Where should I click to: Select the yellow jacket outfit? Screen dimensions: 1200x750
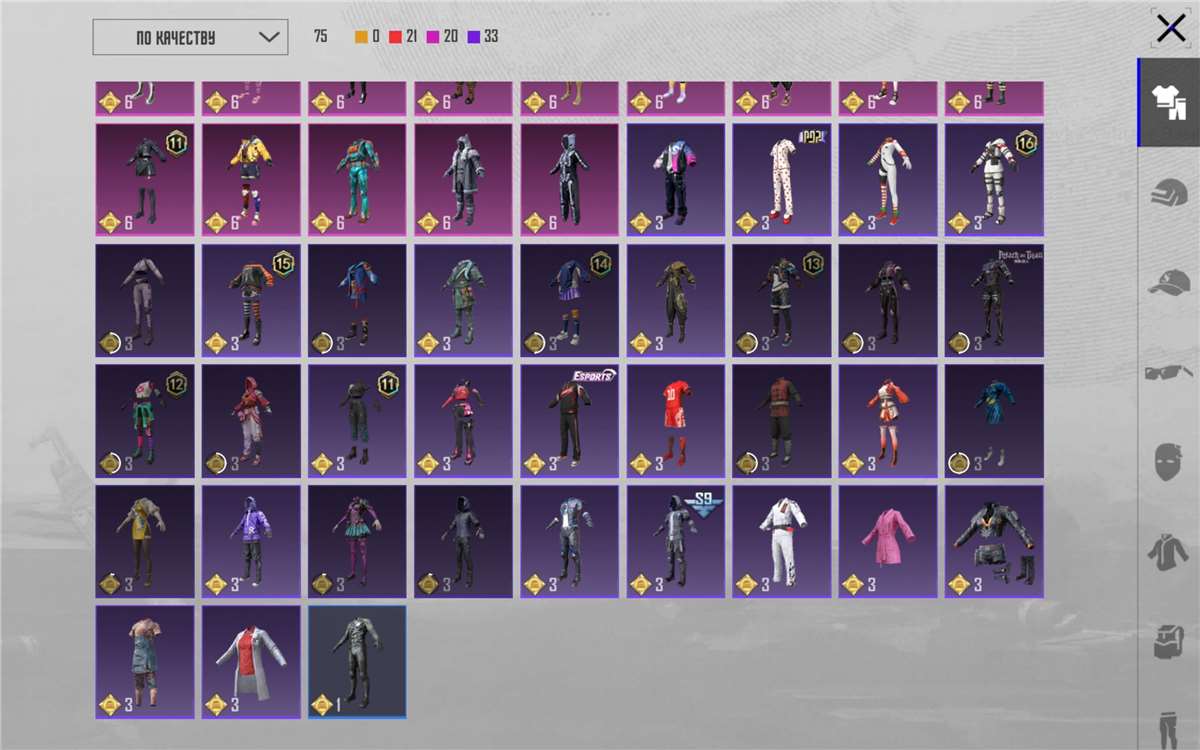[x=251, y=180]
